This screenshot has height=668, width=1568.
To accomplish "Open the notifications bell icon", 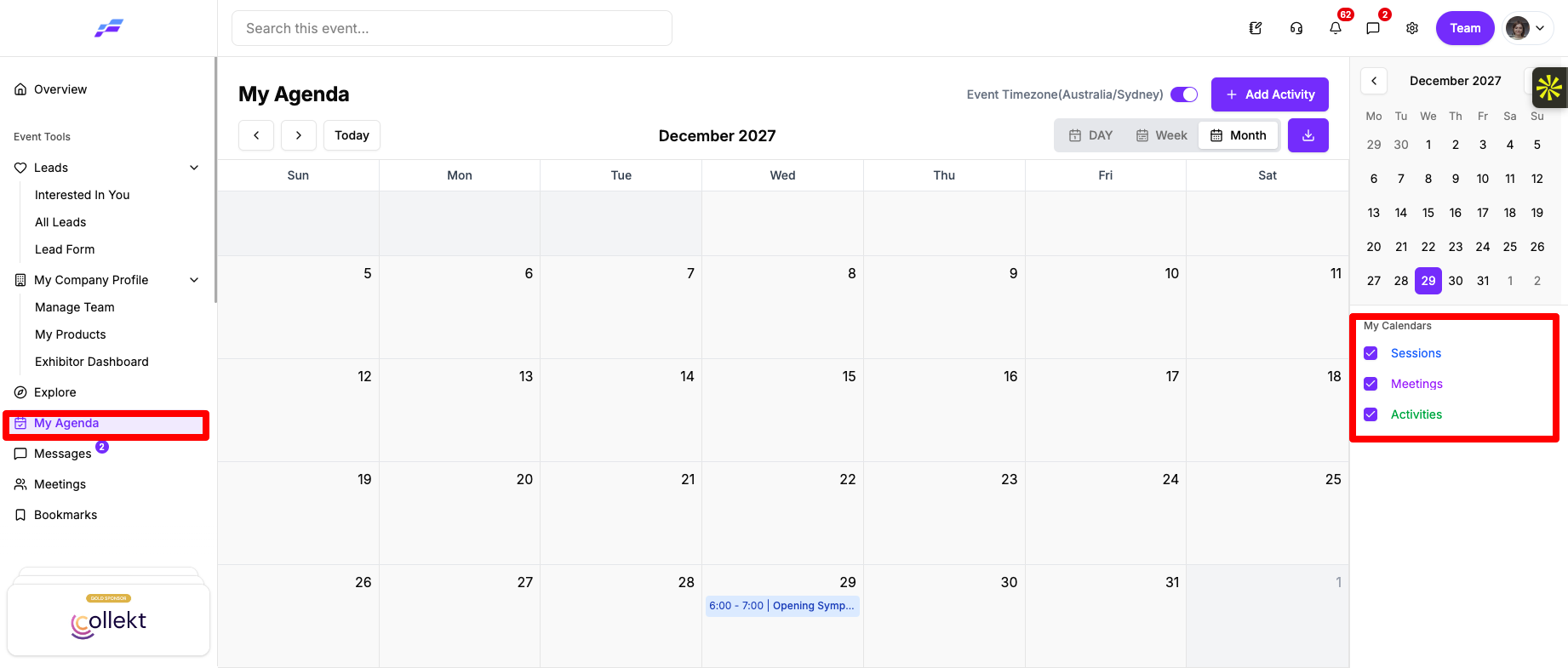I will pos(1335,28).
